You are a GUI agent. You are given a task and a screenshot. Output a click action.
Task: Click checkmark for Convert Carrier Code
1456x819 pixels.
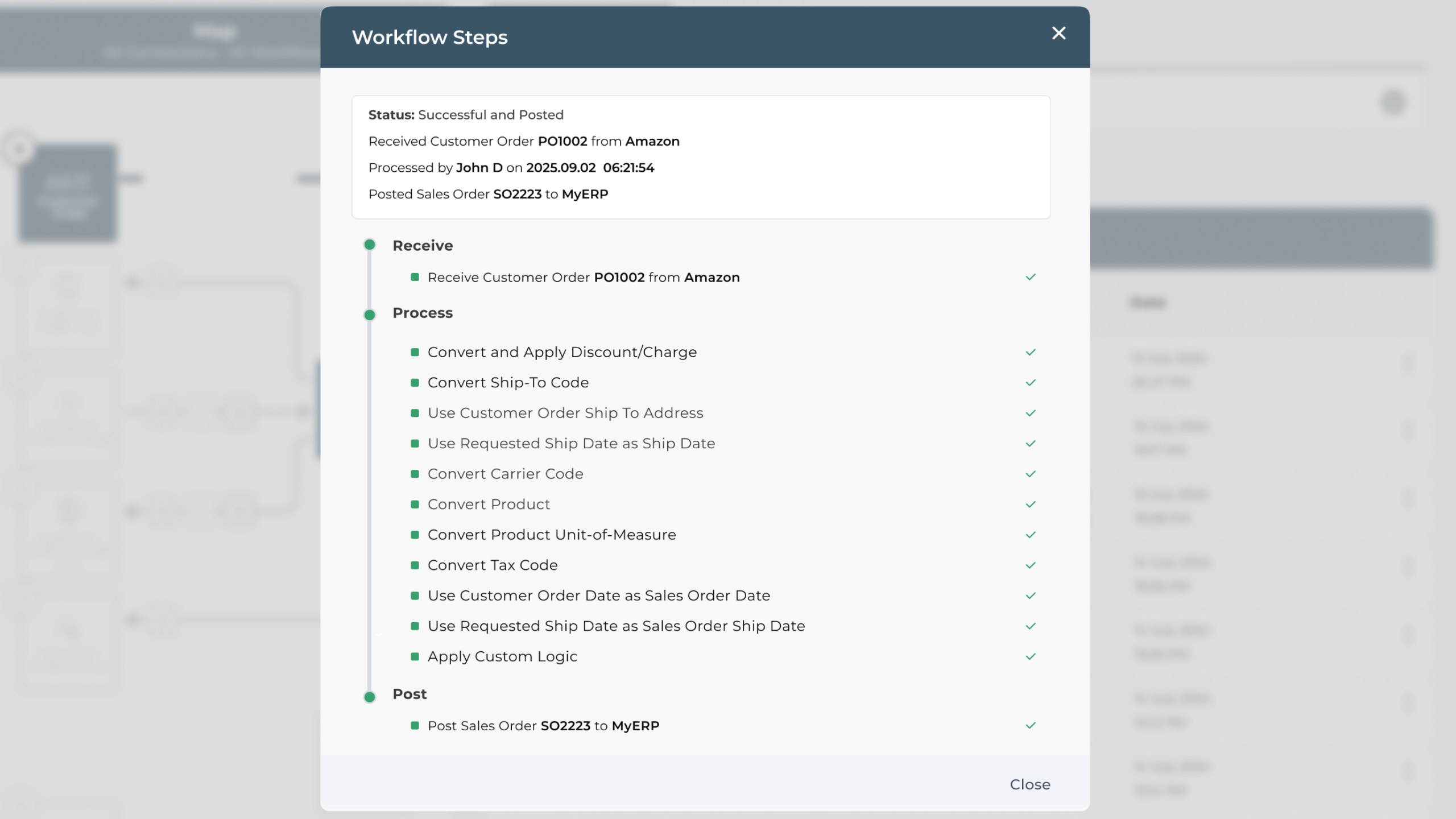pyautogui.click(x=1031, y=474)
